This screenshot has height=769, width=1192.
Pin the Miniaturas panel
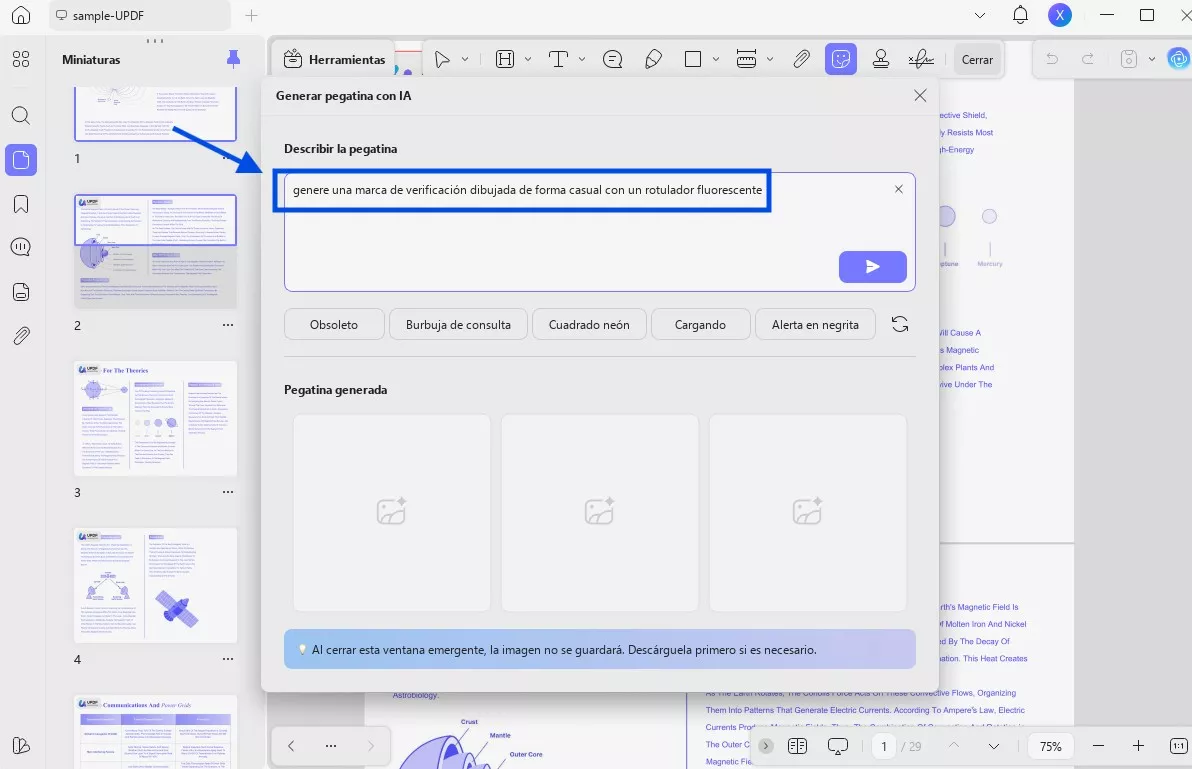[233, 59]
